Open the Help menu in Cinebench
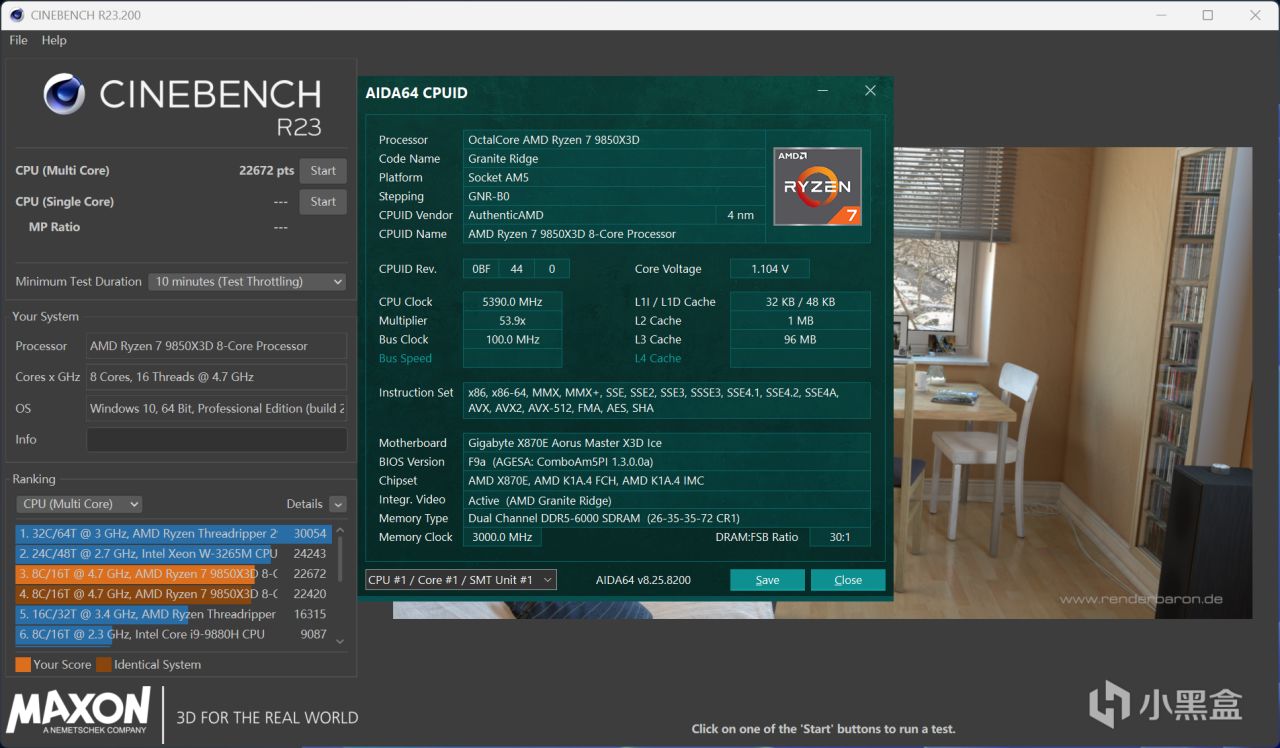Viewport: 1280px width, 748px height. coord(54,40)
